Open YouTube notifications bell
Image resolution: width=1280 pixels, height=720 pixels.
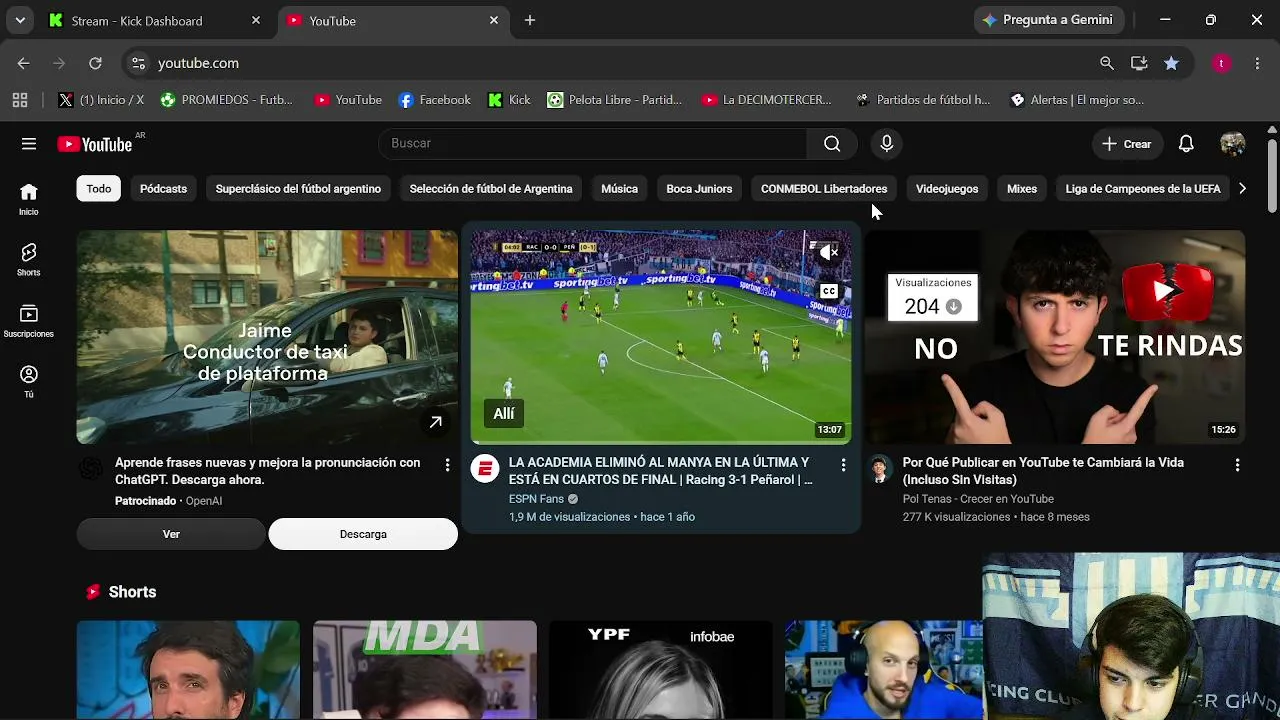pyautogui.click(x=1186, y=144)
